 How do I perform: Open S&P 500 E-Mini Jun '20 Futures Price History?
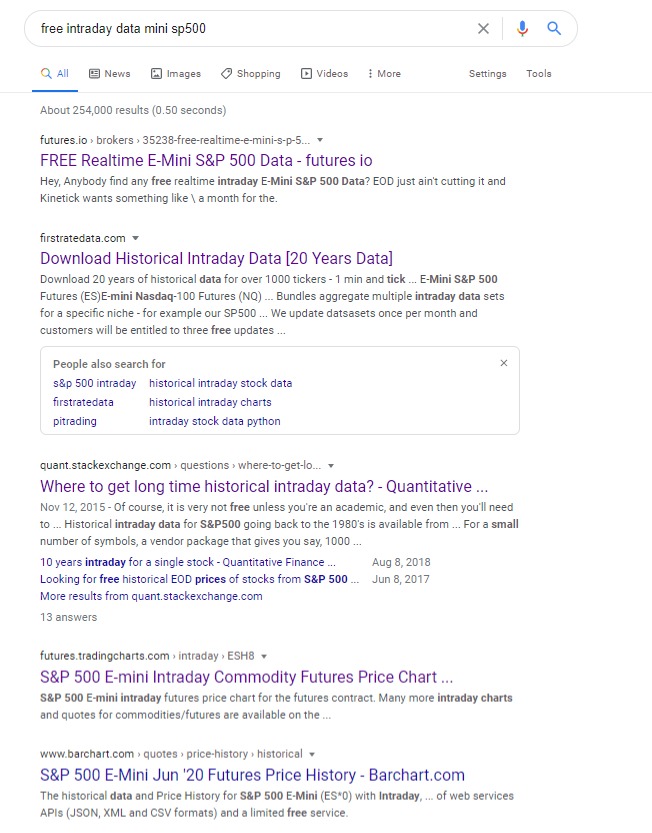tap(252, 775)
